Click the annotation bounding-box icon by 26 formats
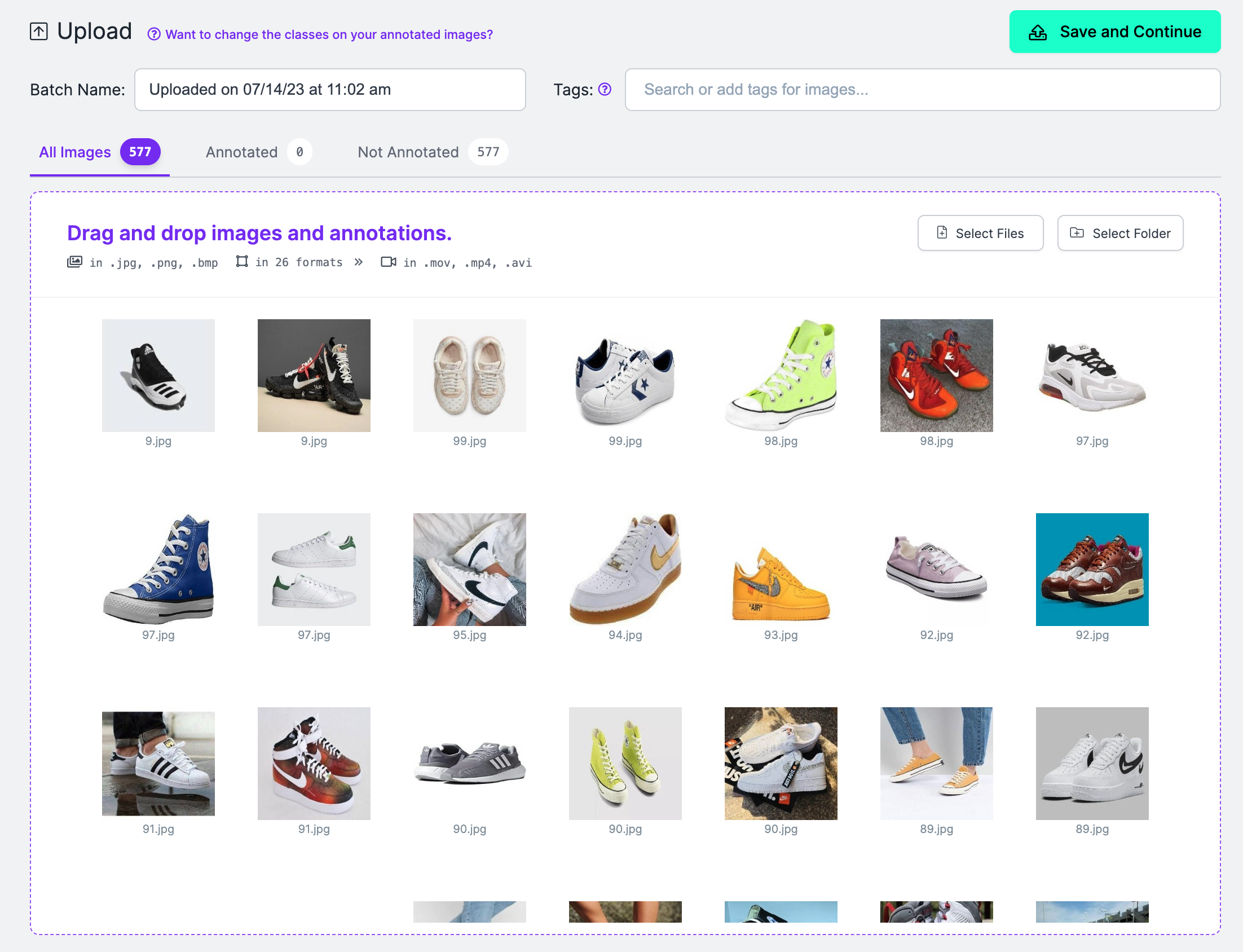The width and height of the screenshot is (1243, 952). (x=242, y=262)
